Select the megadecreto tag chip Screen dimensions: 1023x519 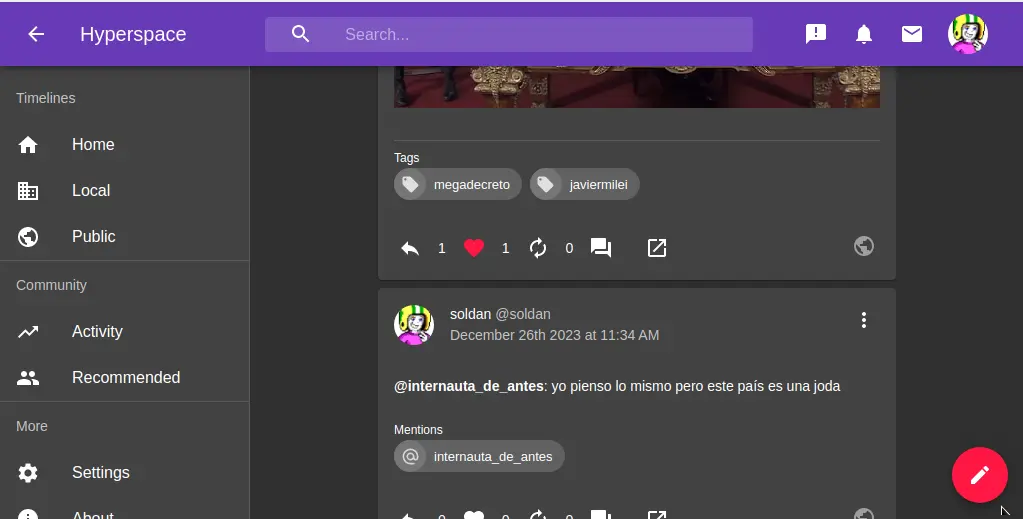pyautogui.click(x=458, y=185)
